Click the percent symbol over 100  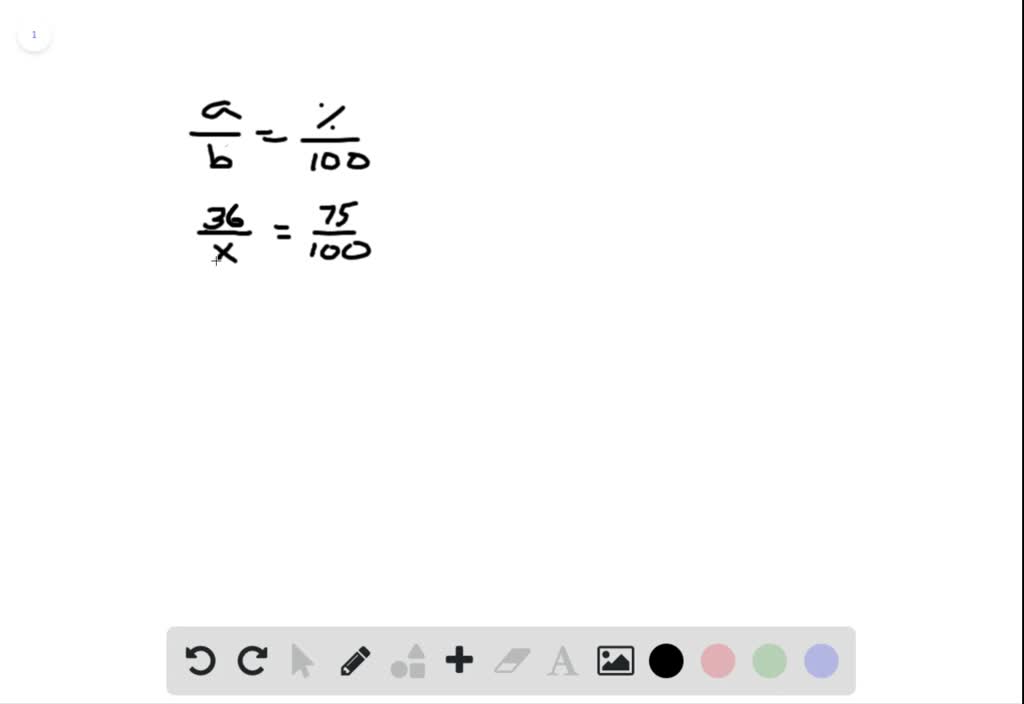(x=330, y=117)
